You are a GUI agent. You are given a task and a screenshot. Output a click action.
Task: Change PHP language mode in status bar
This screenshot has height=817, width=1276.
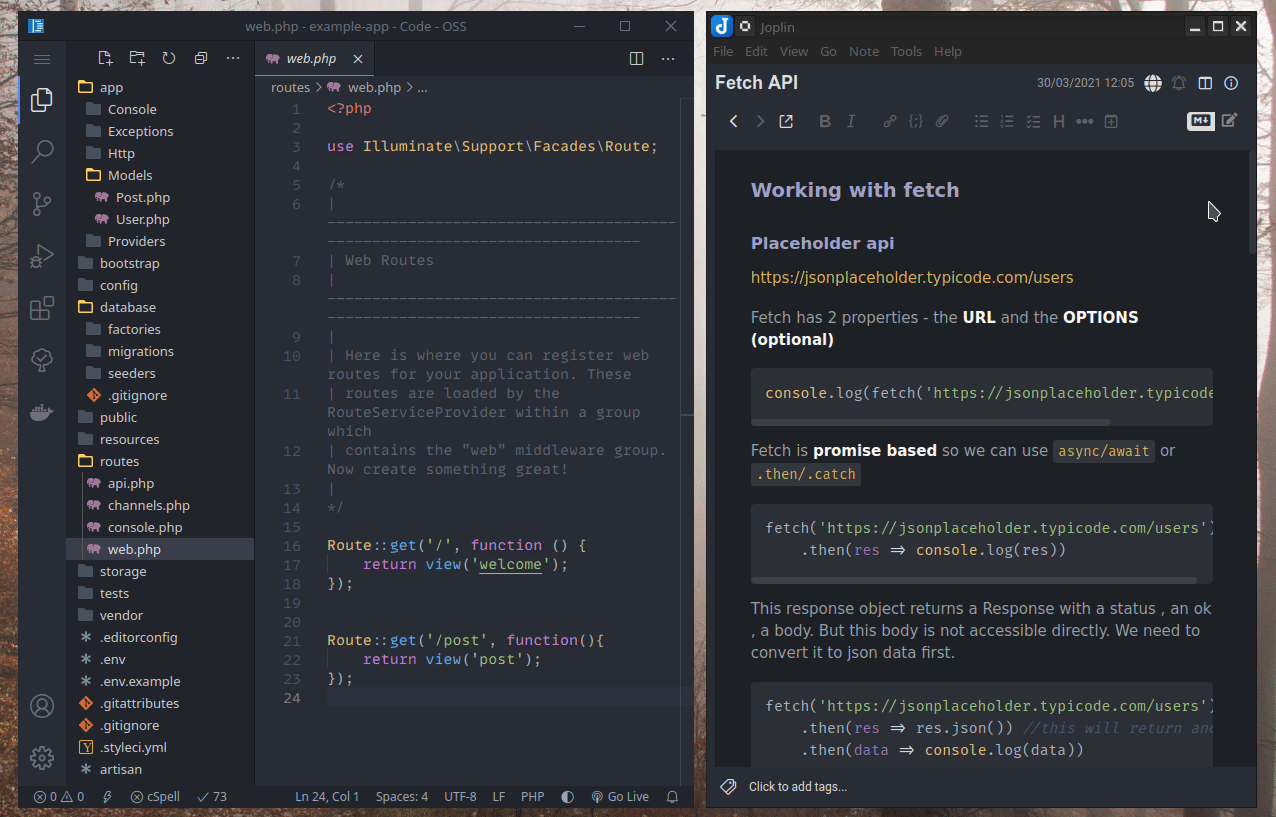pos(532,797)
